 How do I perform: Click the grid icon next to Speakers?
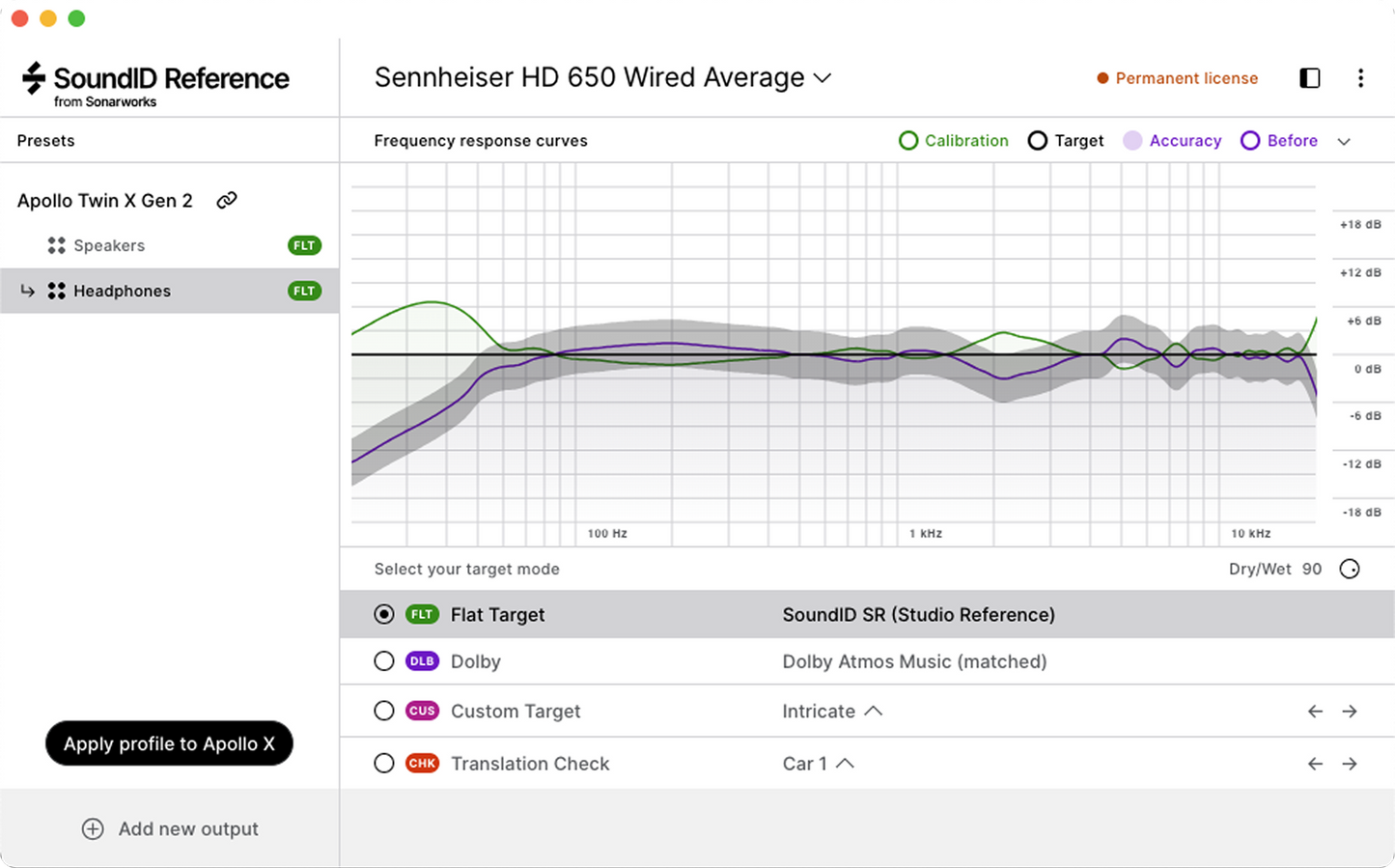tap(57, 245)
